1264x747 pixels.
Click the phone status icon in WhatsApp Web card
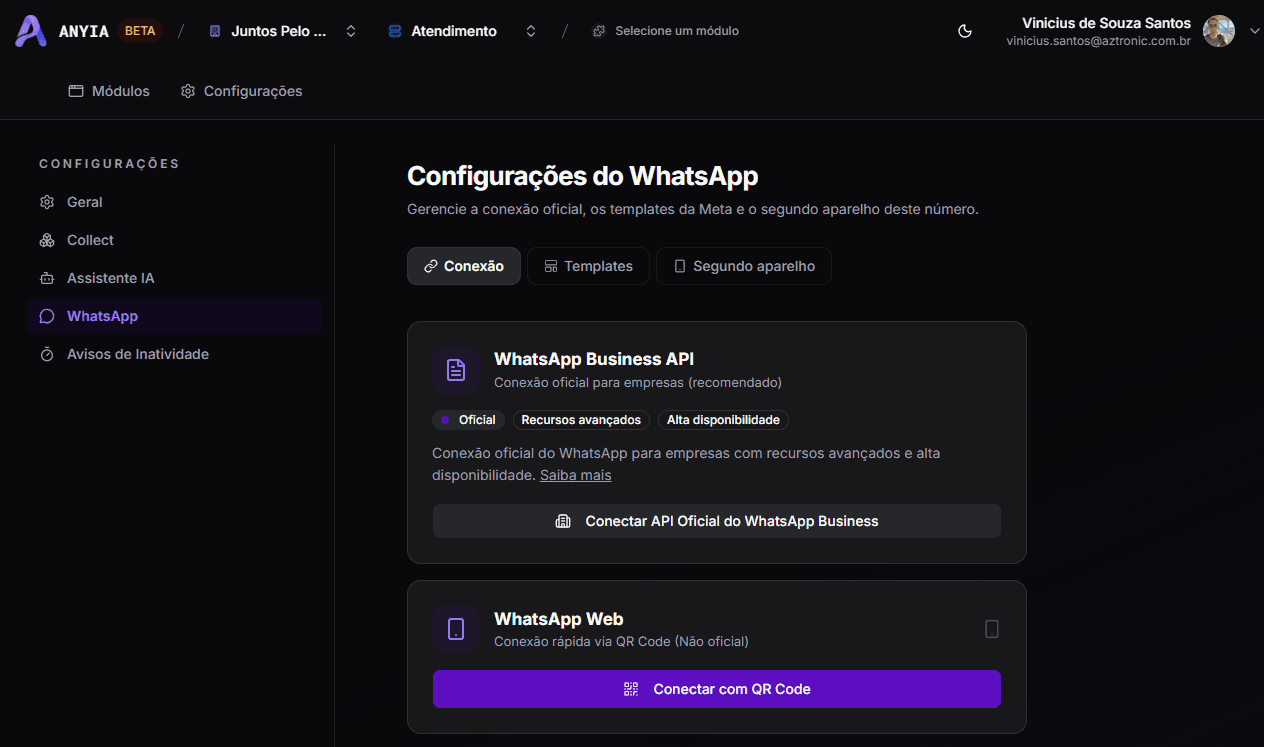coord(992,629)
